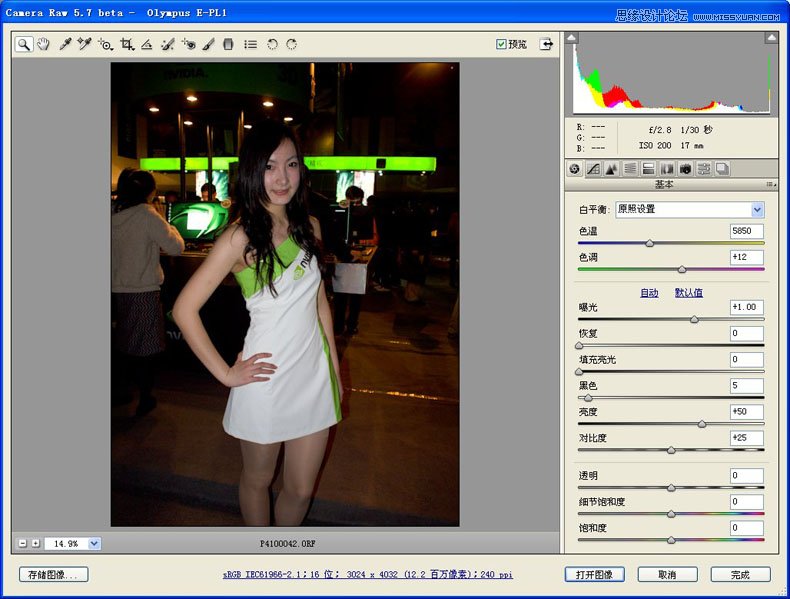Click the 自动 auto adjustment link
The width and height of the screenshot is (790, 599).
tap(649, 293)
